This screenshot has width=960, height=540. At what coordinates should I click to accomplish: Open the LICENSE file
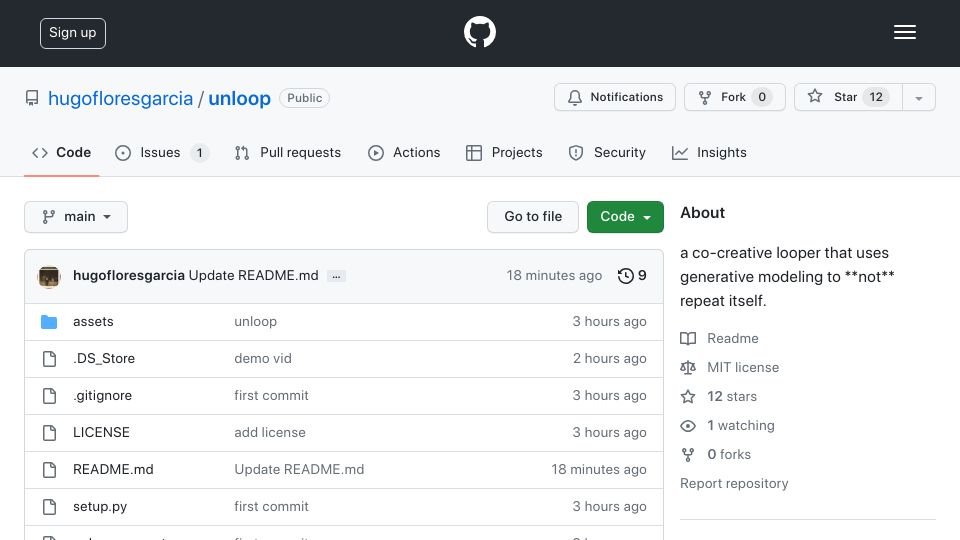click(101, 432)
